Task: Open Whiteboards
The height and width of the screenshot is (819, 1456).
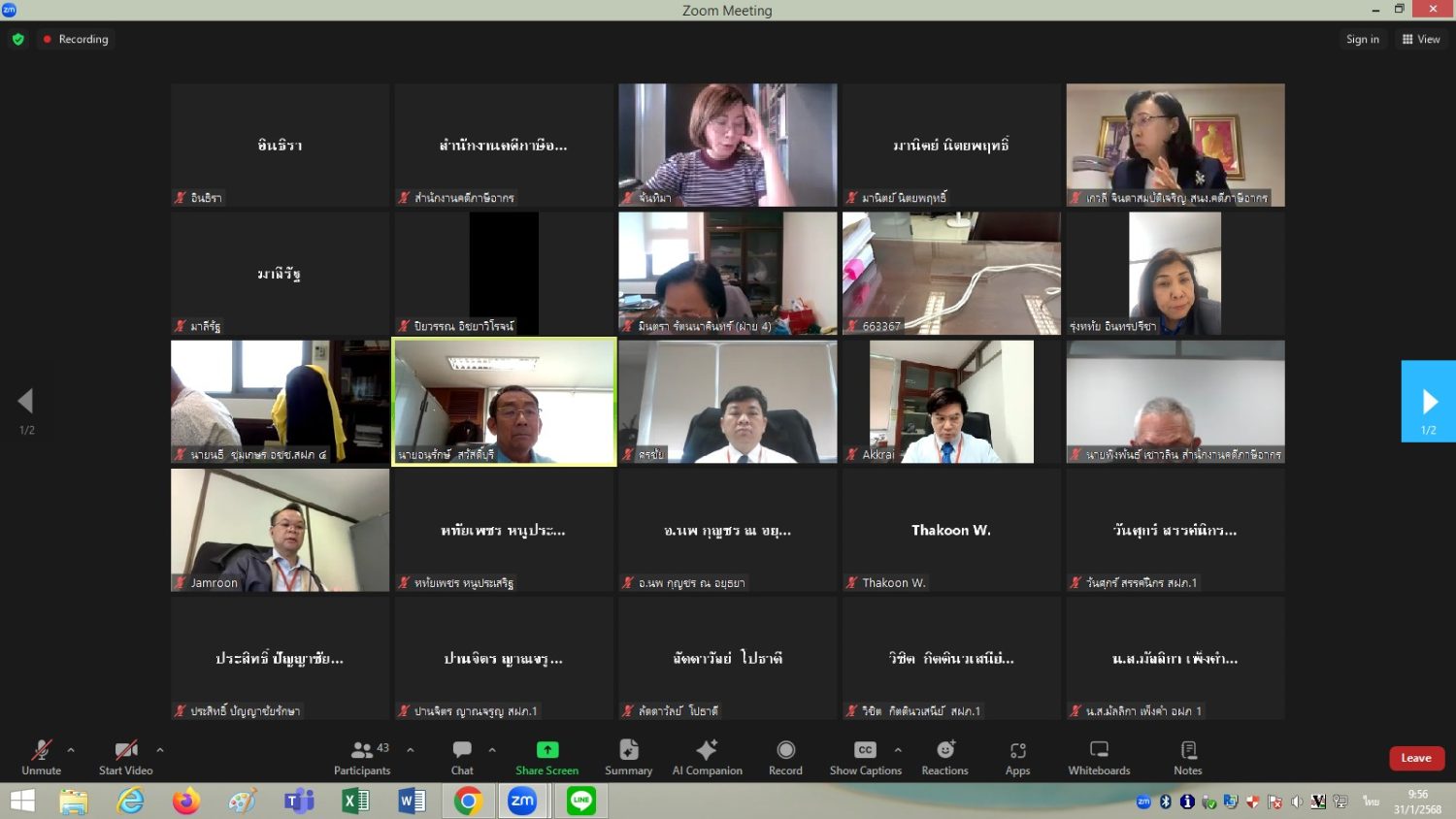Action: (x=1099, y=757)
